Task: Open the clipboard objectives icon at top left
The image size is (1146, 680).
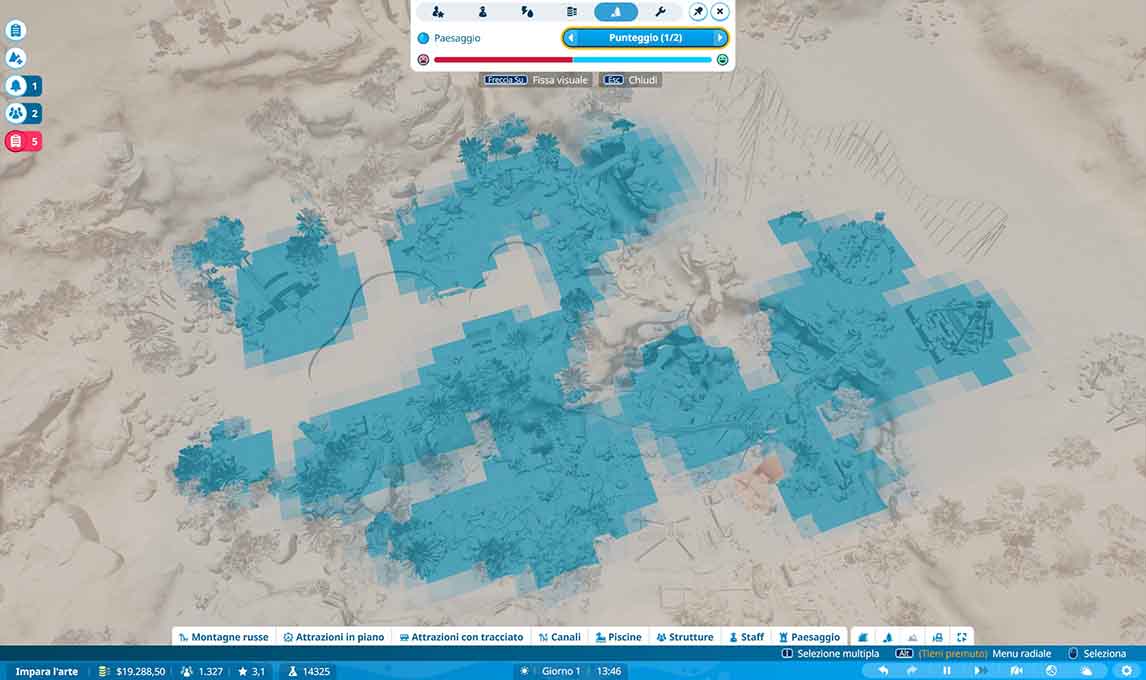Action: 15,31
